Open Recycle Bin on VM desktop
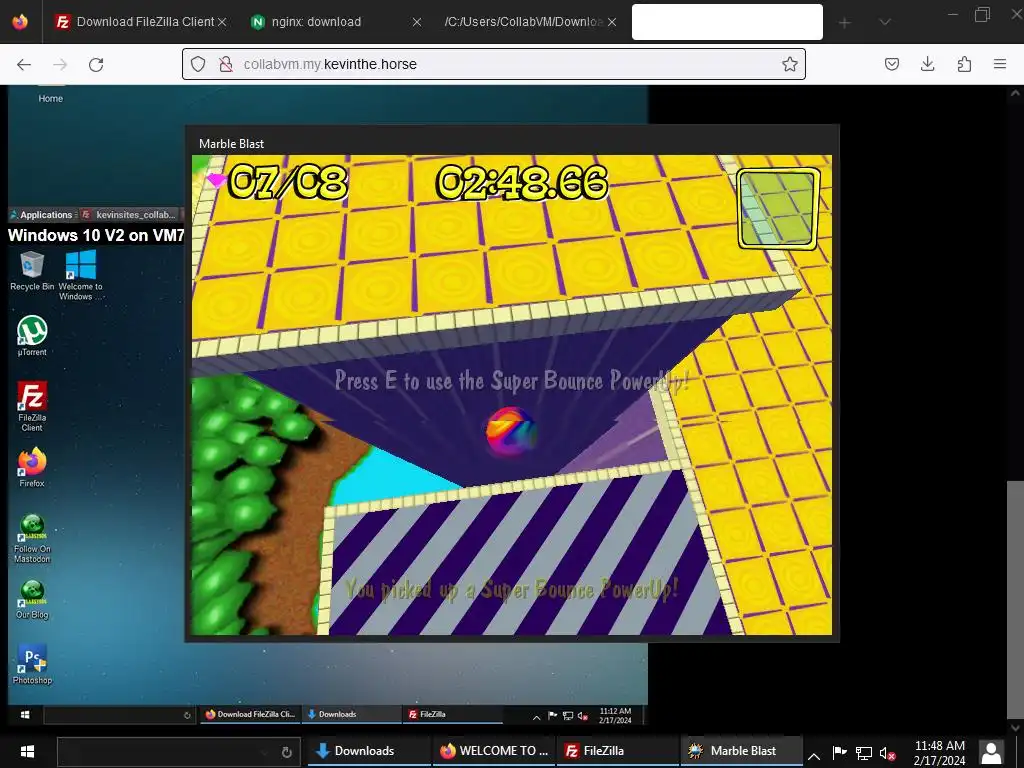Viewport: 1024px width, 768px height. point(32,271)
